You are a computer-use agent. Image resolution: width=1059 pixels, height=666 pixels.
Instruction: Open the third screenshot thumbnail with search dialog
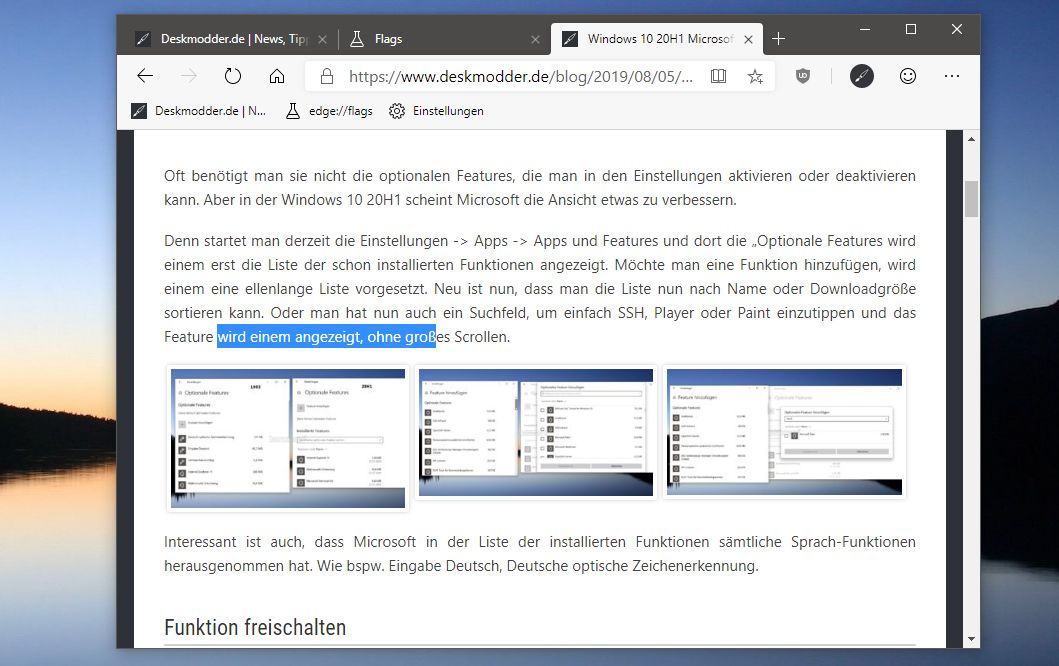[784, 432]
